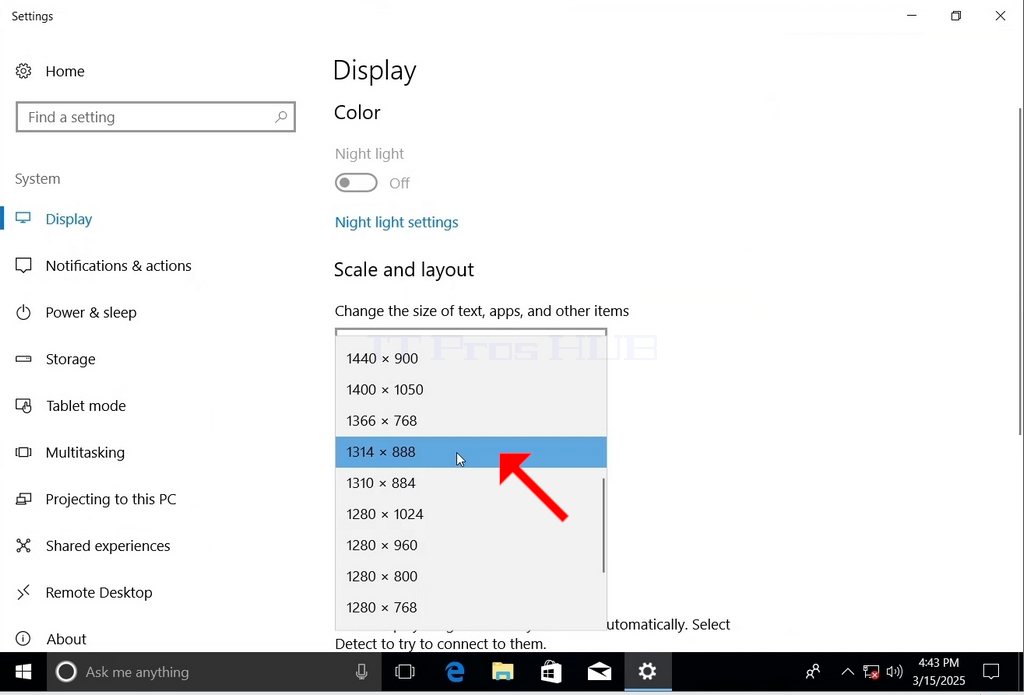Open Tablet mode settings page
This screenshot has width=1024, height=695.
[x=86, y=406]
